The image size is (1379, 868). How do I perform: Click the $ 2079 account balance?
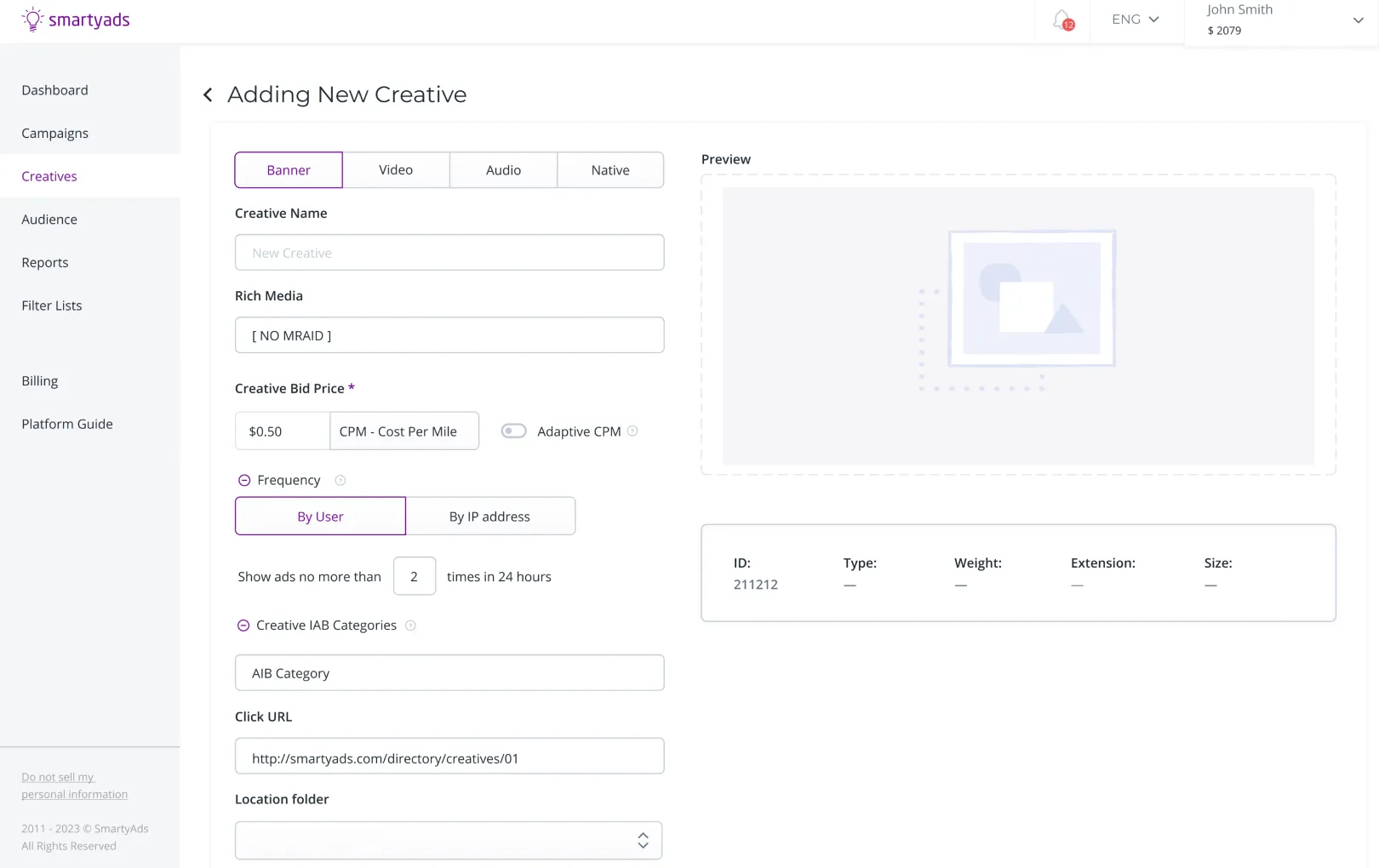point(1224,31)
